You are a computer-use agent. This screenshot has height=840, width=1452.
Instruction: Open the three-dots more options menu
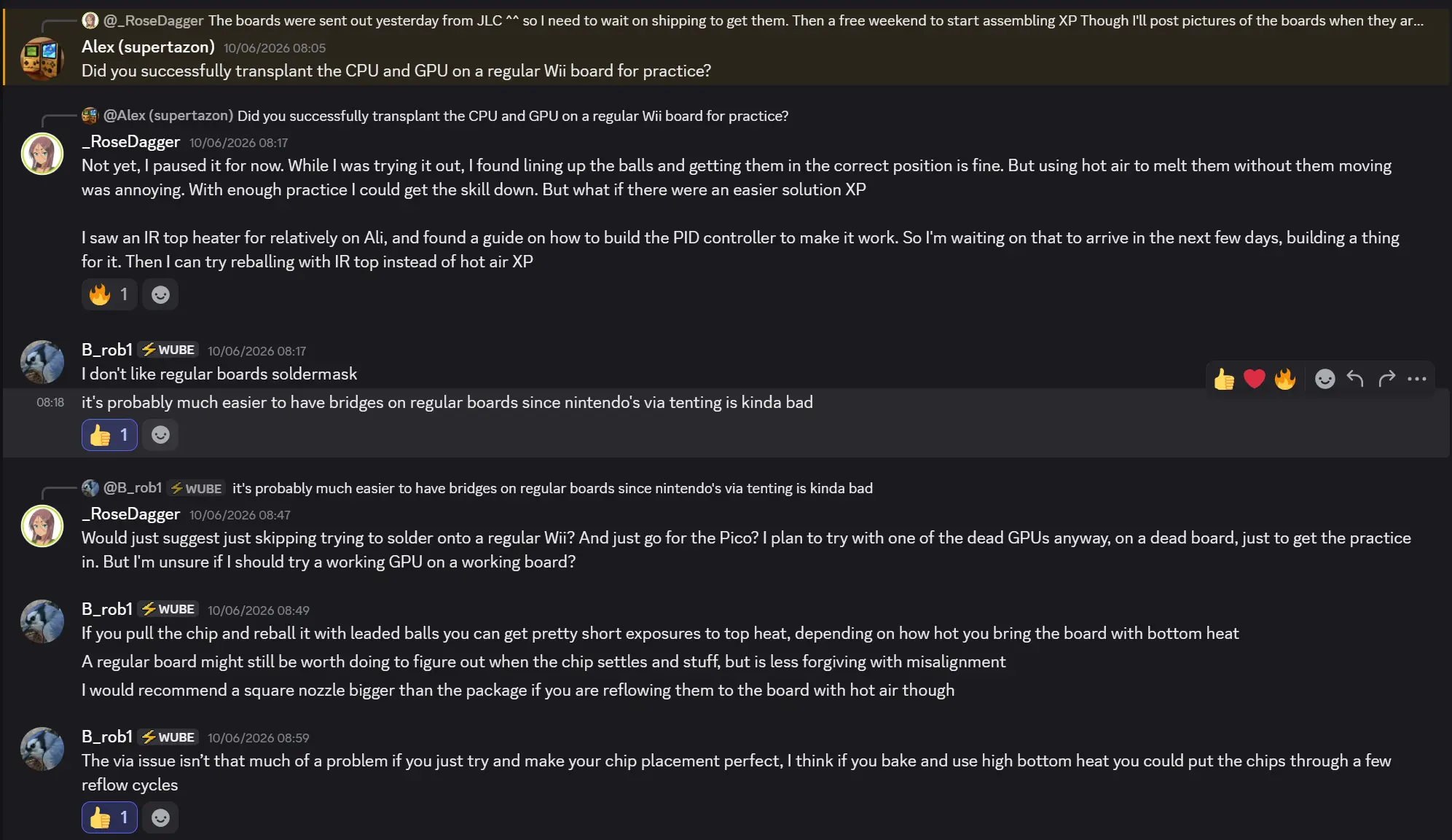click(x=1417, y=379)
